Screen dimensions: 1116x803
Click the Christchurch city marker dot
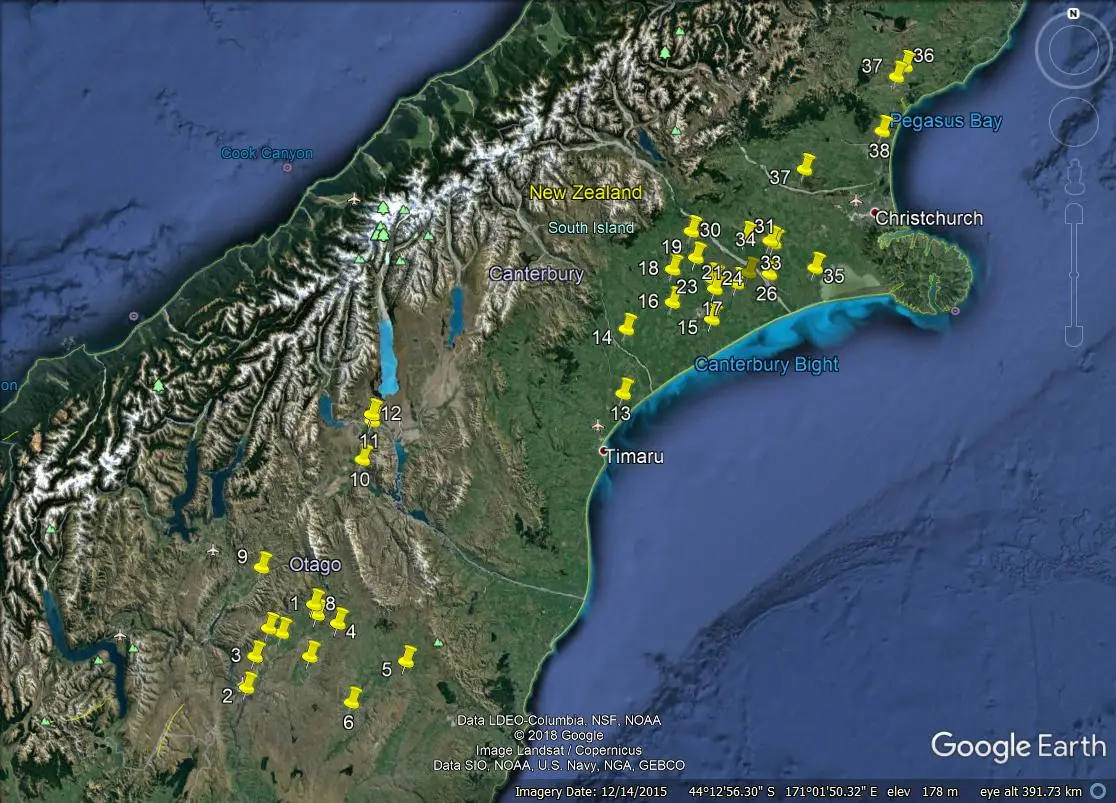click(x=875, y=212)
